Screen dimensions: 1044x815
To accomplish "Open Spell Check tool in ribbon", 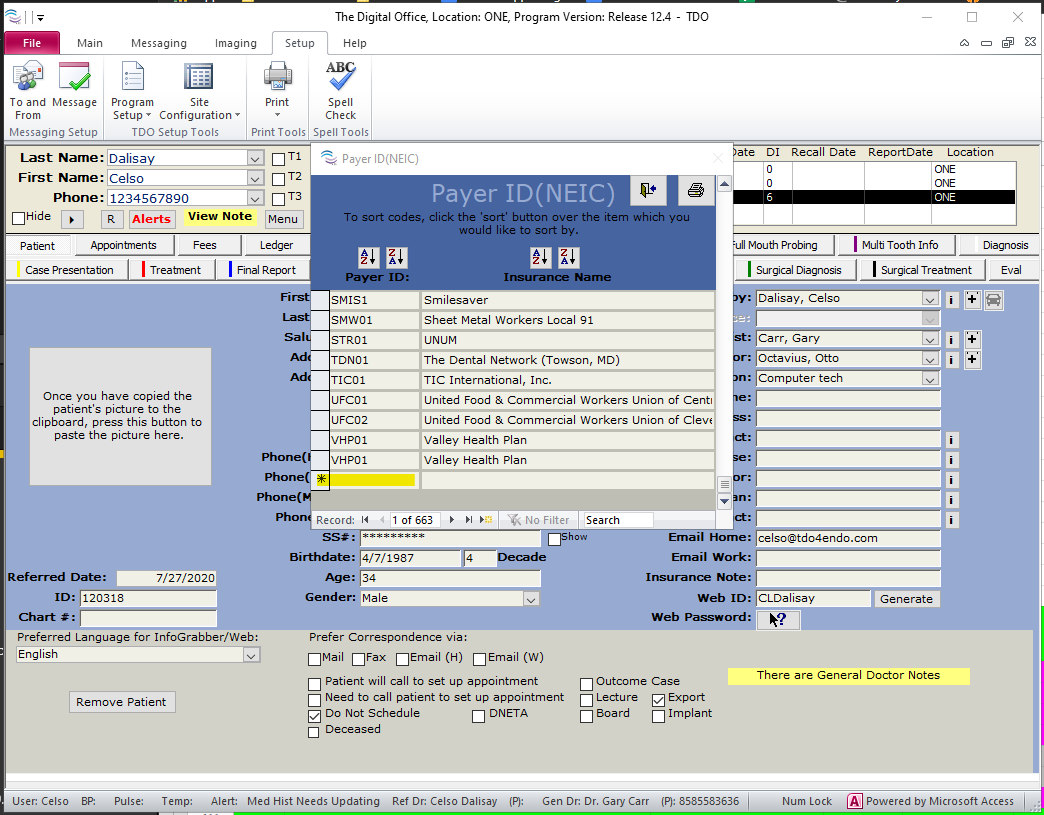I will point(340,91).
